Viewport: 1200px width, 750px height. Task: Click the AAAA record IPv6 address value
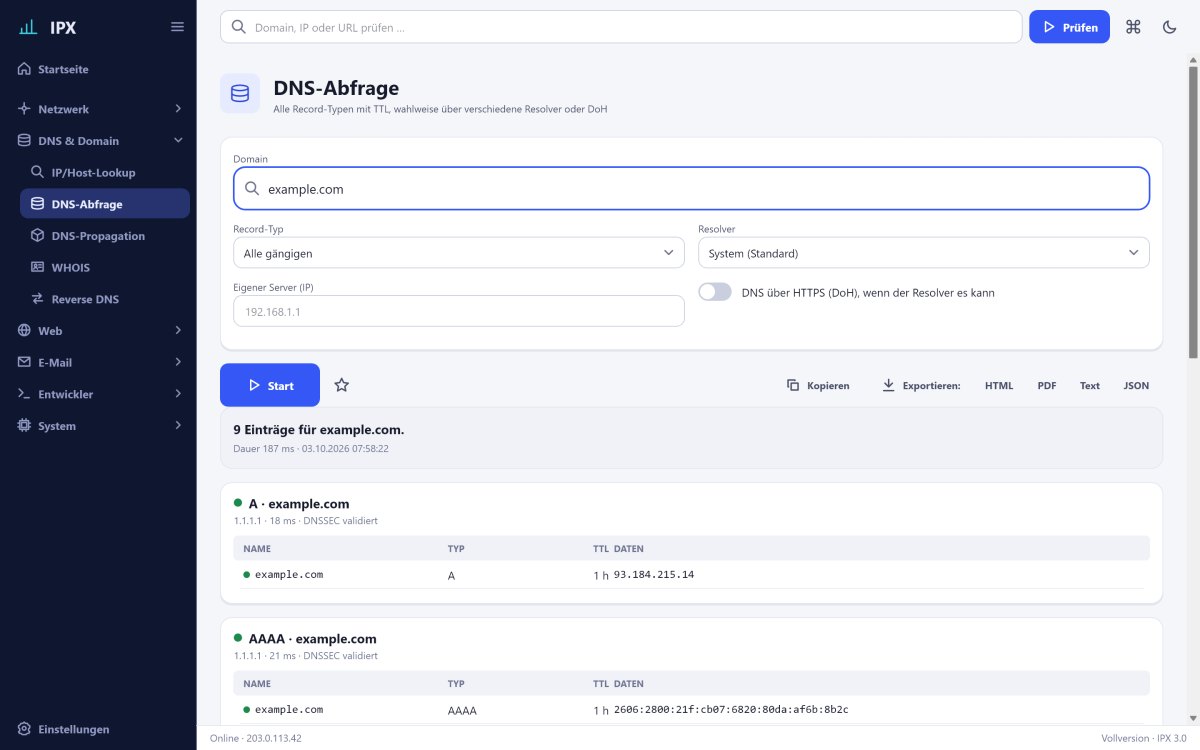point(731,709)
